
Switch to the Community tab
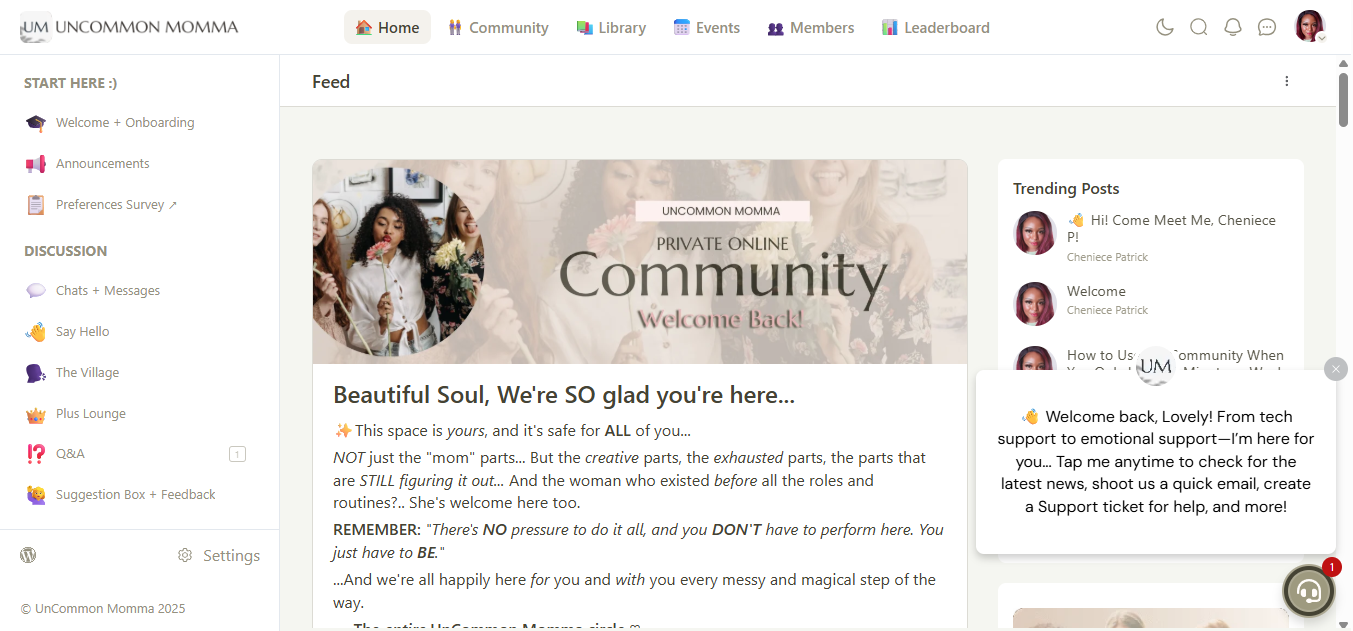pos(498,27)
